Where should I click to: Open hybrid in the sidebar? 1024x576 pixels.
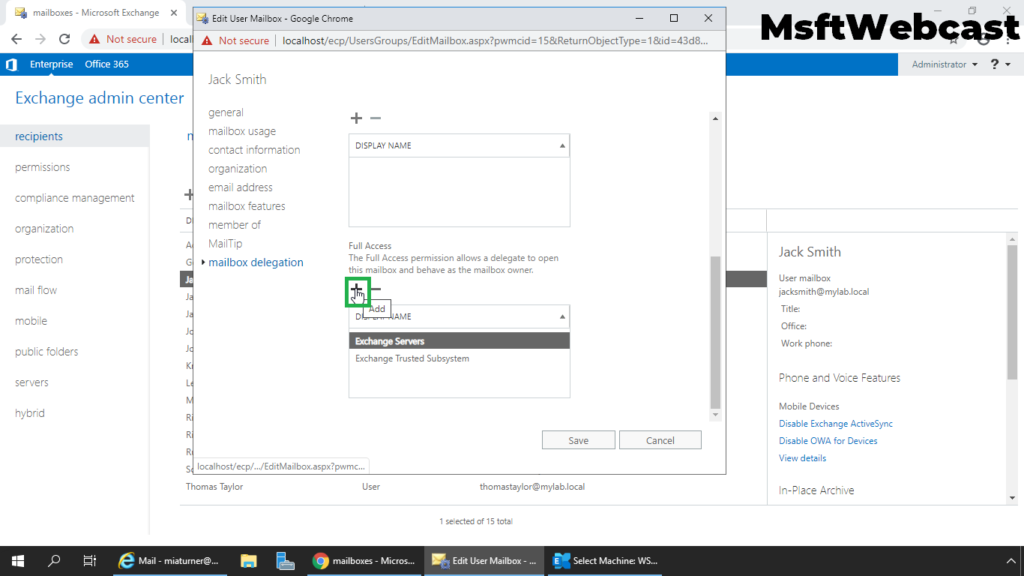point(30,413)
